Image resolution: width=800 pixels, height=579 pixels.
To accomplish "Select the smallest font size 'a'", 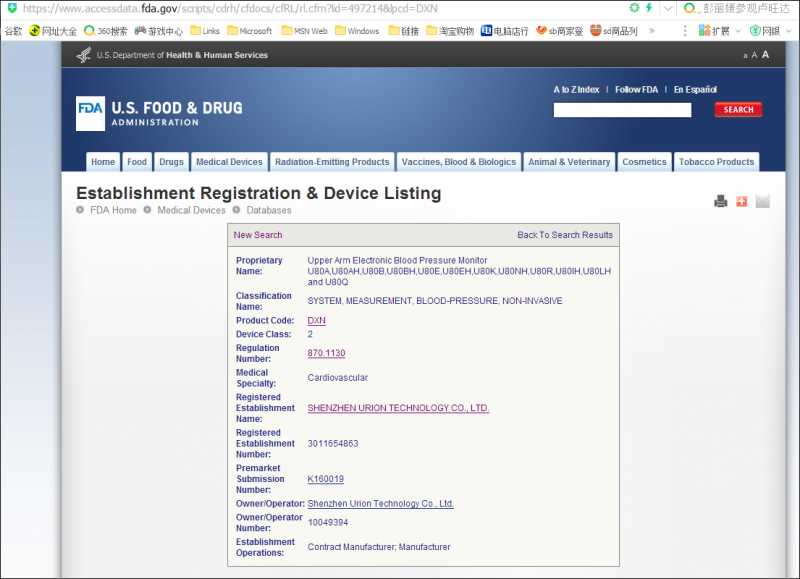I will click(745, 56).
